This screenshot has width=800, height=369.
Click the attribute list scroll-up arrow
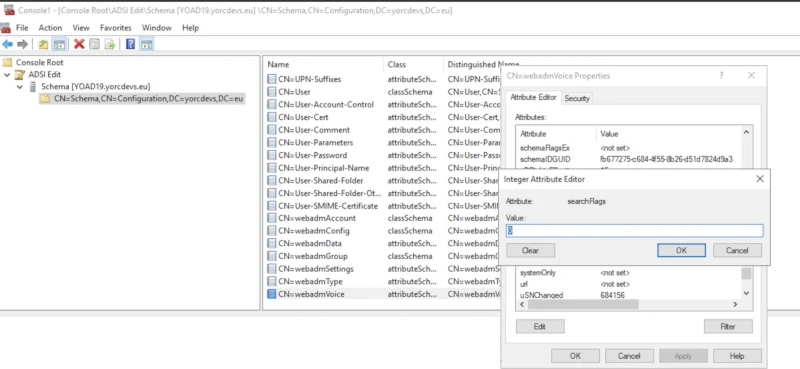tap(746, 132)
